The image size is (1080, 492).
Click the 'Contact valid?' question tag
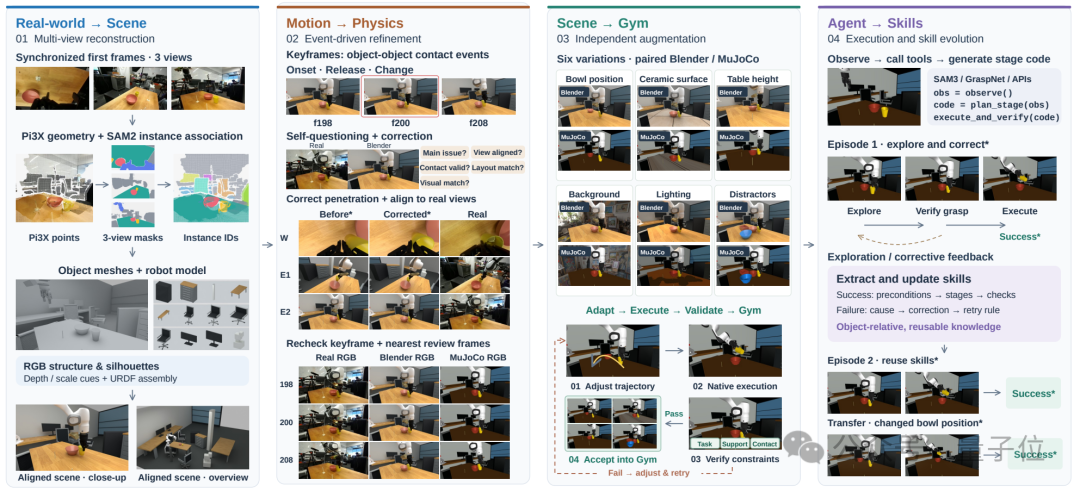click(x=445, y=167)
